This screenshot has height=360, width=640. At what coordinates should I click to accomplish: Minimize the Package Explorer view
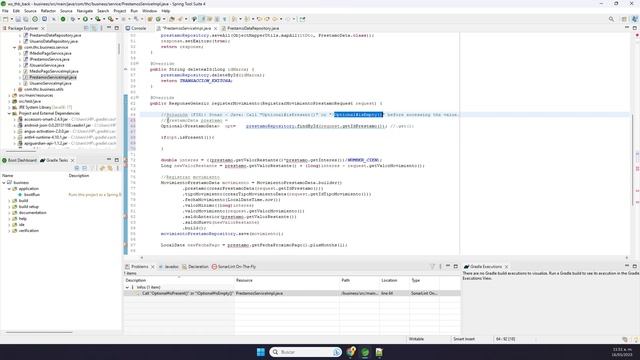(109, 28)
